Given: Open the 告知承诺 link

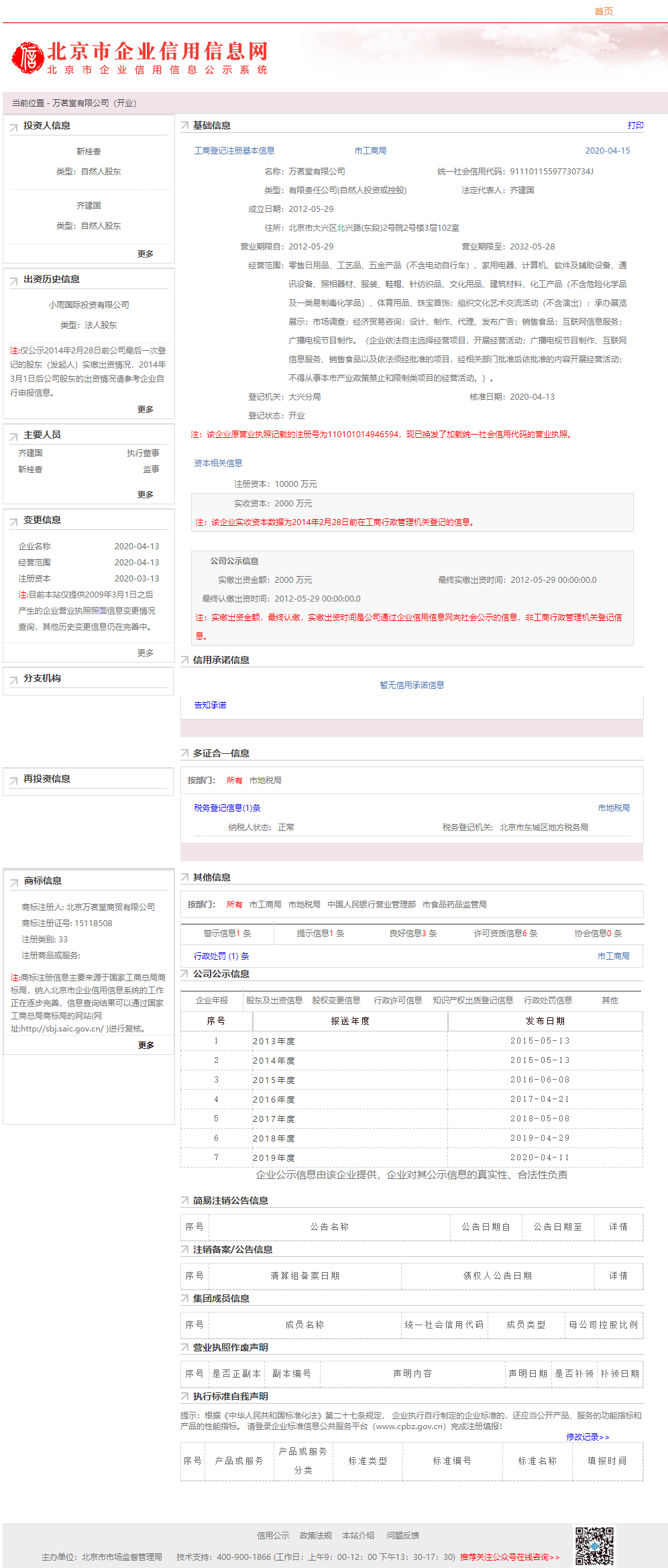Looking at the screenshot, I should tap(210, 705).
